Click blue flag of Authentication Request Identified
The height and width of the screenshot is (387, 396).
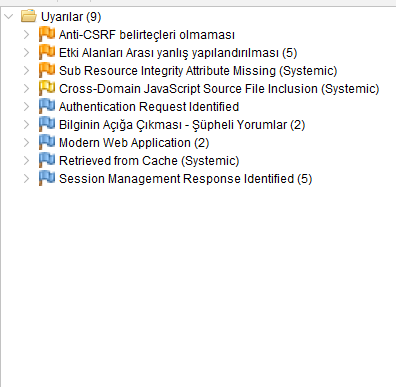(47, 106)
